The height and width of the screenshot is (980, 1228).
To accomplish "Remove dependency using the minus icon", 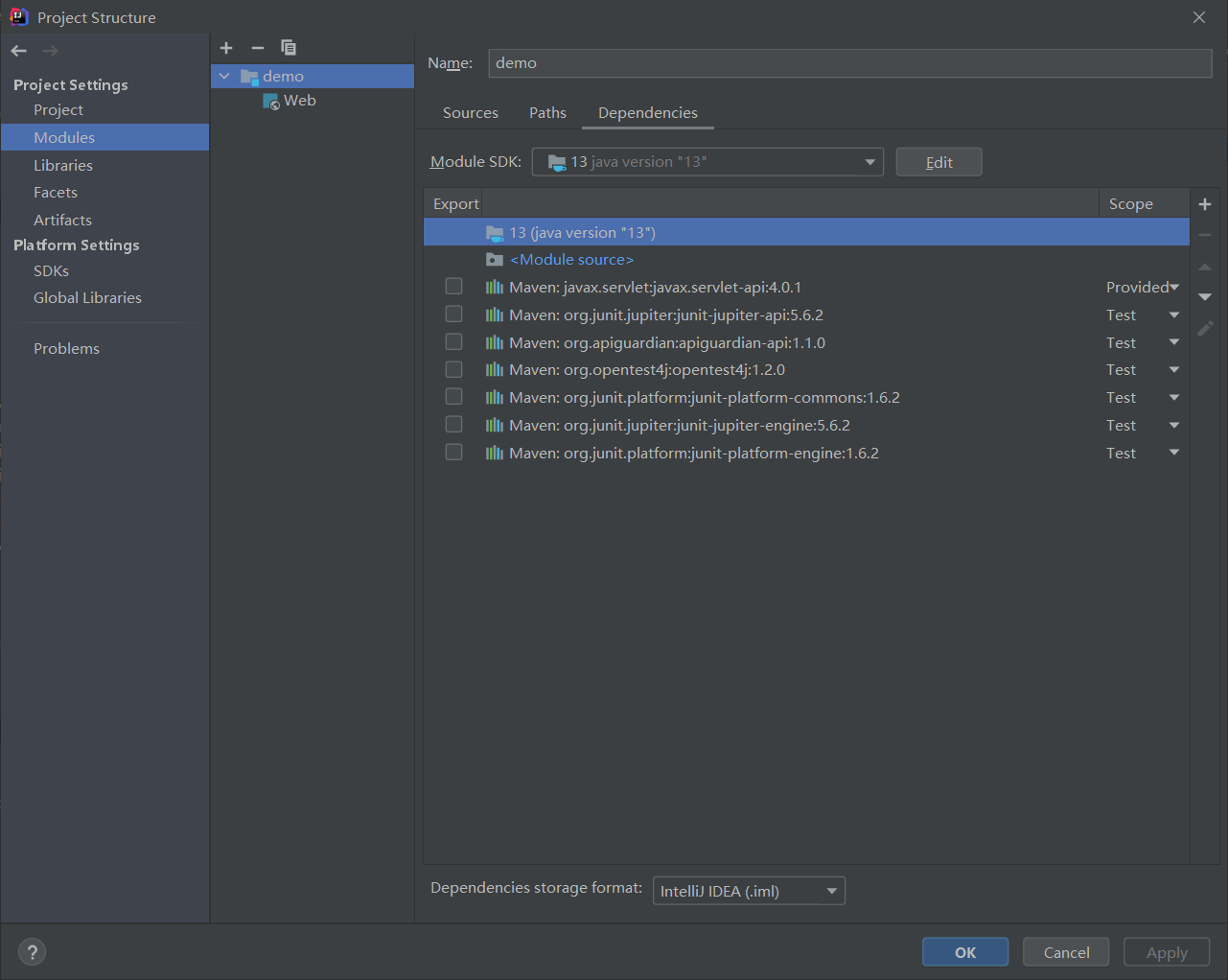I will pos(1205,235).
